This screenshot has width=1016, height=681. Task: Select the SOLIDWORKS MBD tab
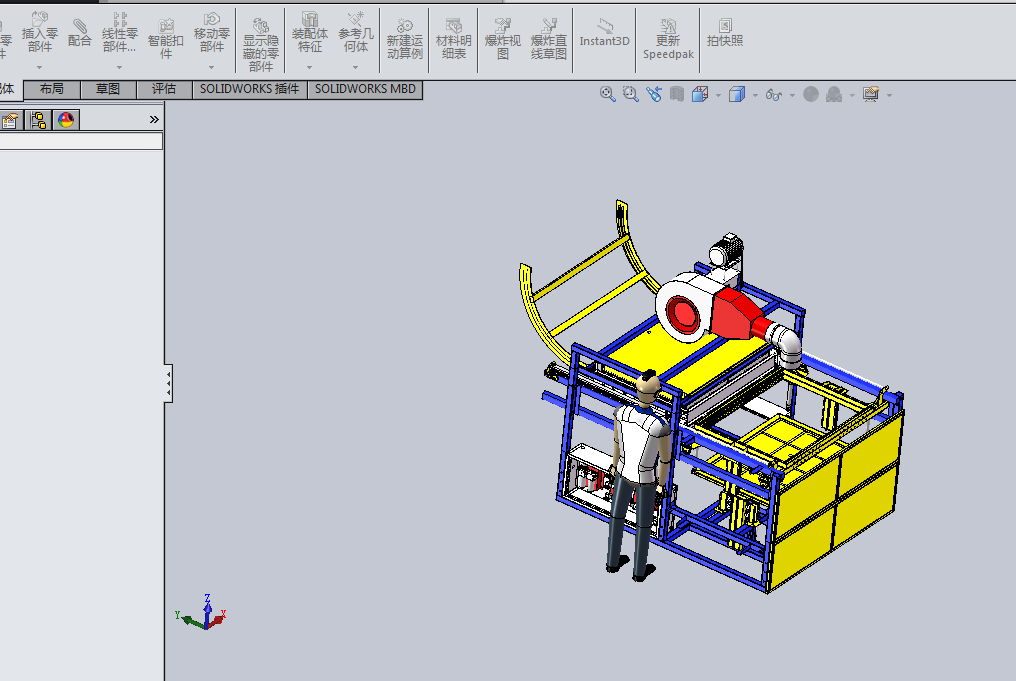(x=365, y=89)
